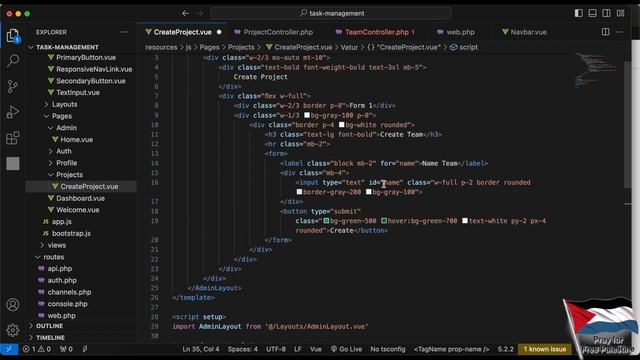Click the Go Live status bar button

pyautogui.click(x=346, y=349)
